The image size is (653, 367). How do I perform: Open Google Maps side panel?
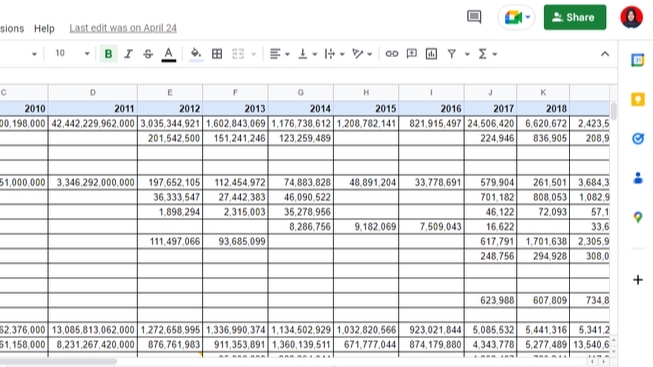[x=638, y=217]
